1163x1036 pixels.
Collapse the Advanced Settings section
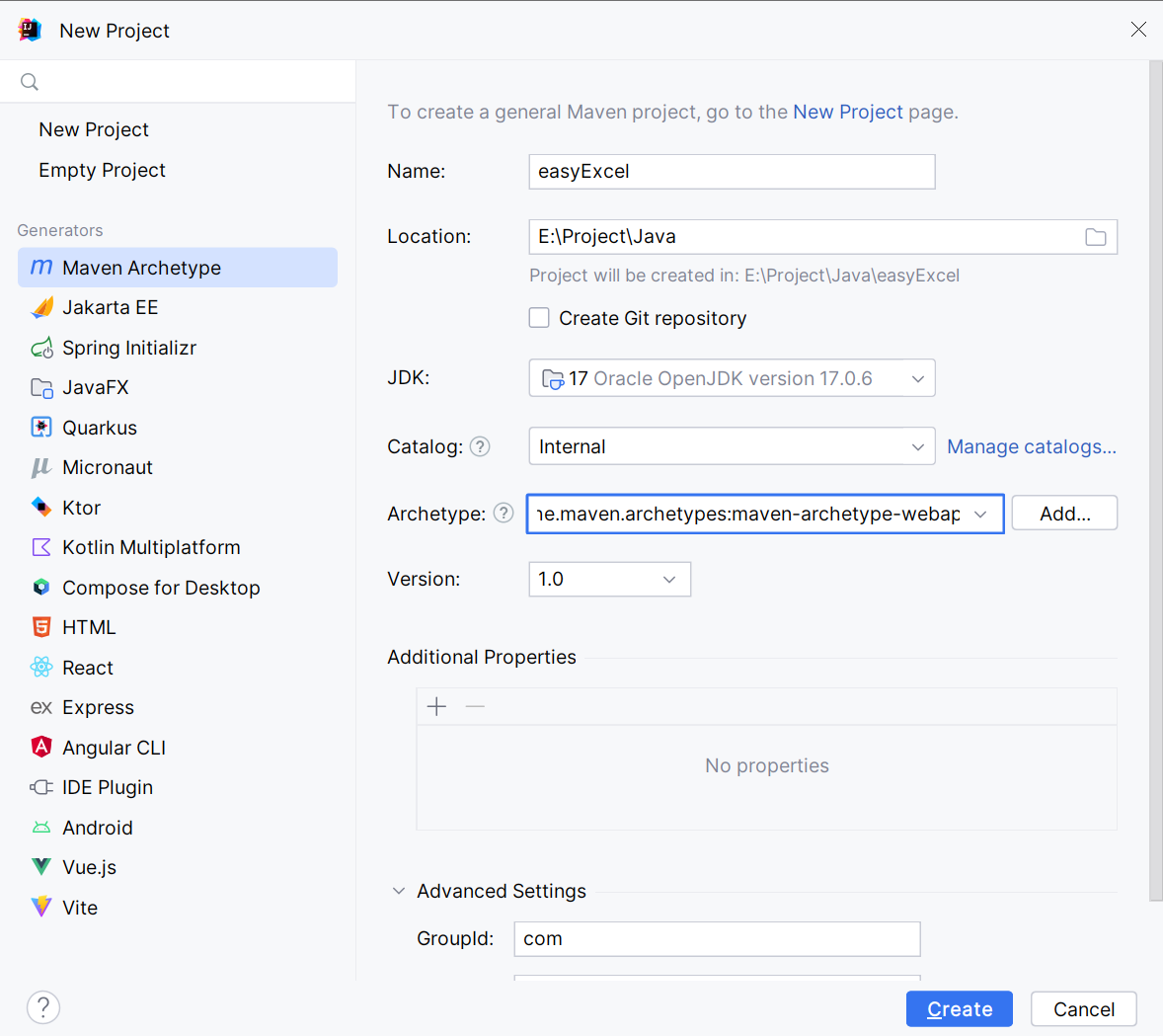click(398, 891)
